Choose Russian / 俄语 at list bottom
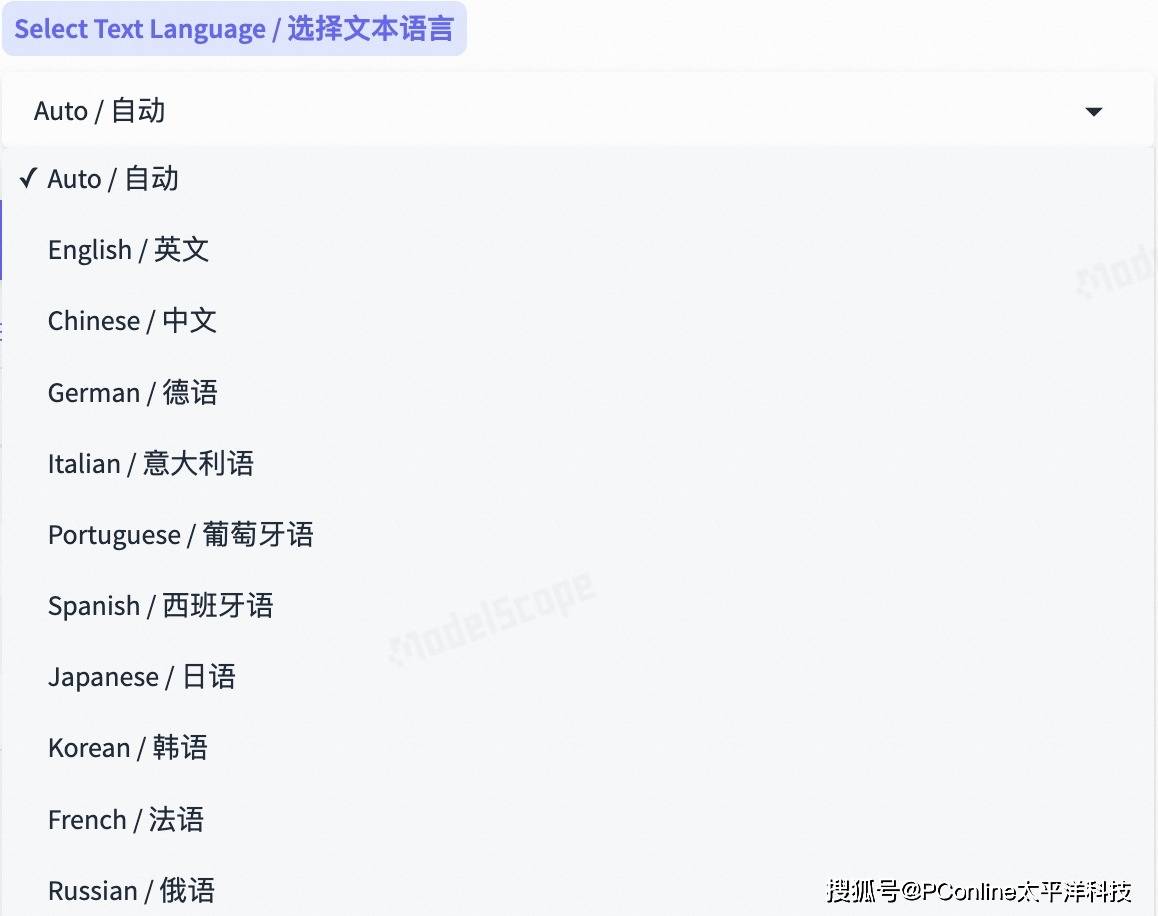Image resolution: width=1158 pixels, height=916 pixels. coord(131,890)
